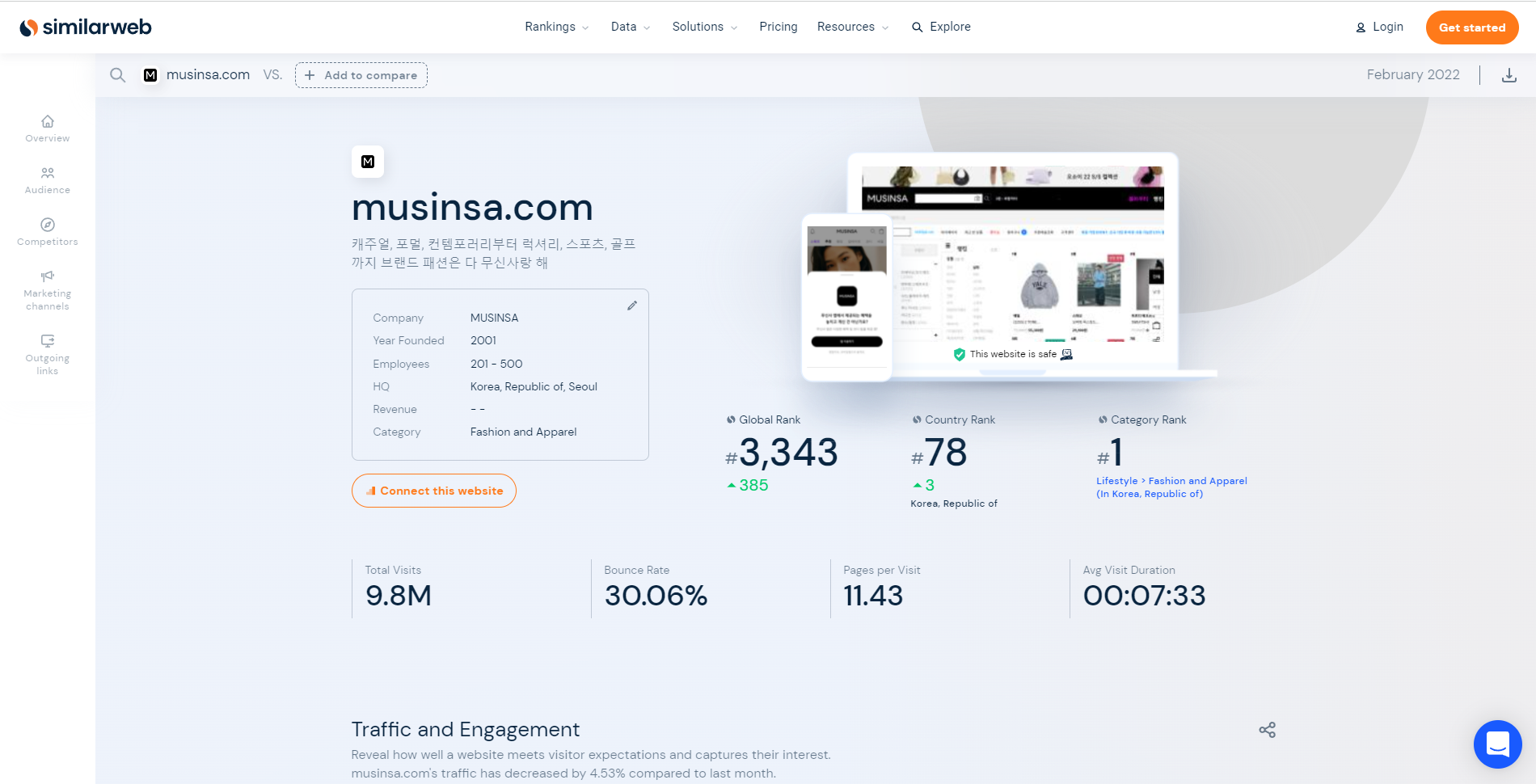Click the Country Rank value 78
The width and height of the screenshot is (1536, 784).
tap(946, 453)
